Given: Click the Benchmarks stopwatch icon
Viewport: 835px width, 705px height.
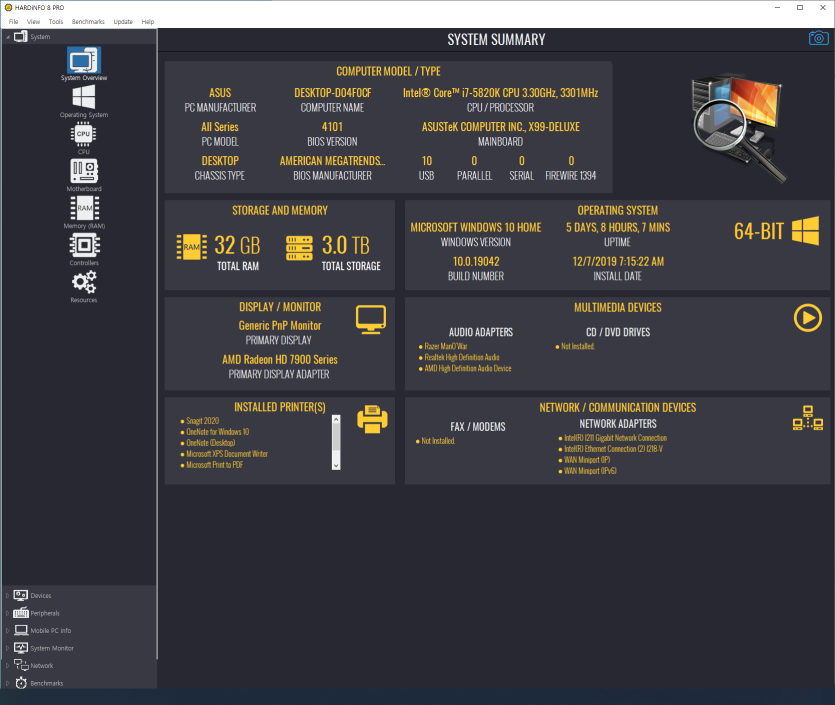Looking at the screenshot, I should point(21,683).
